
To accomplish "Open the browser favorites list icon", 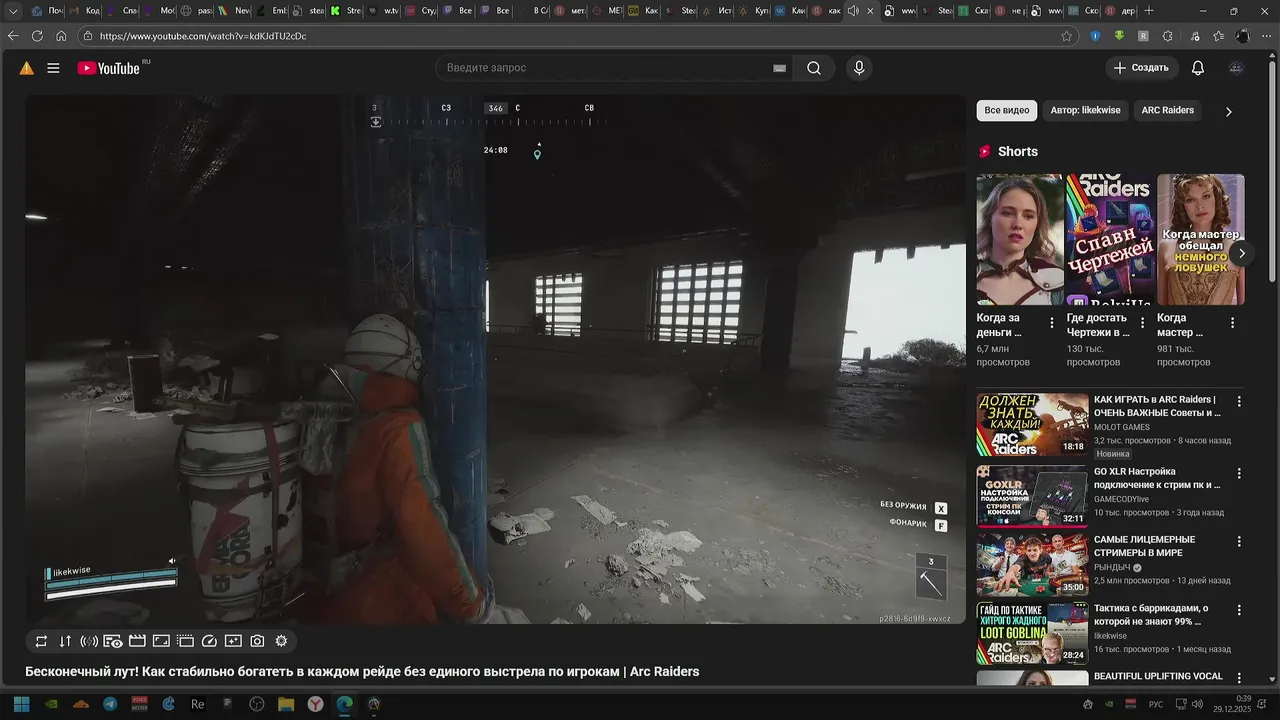I will click(1218, 36).
